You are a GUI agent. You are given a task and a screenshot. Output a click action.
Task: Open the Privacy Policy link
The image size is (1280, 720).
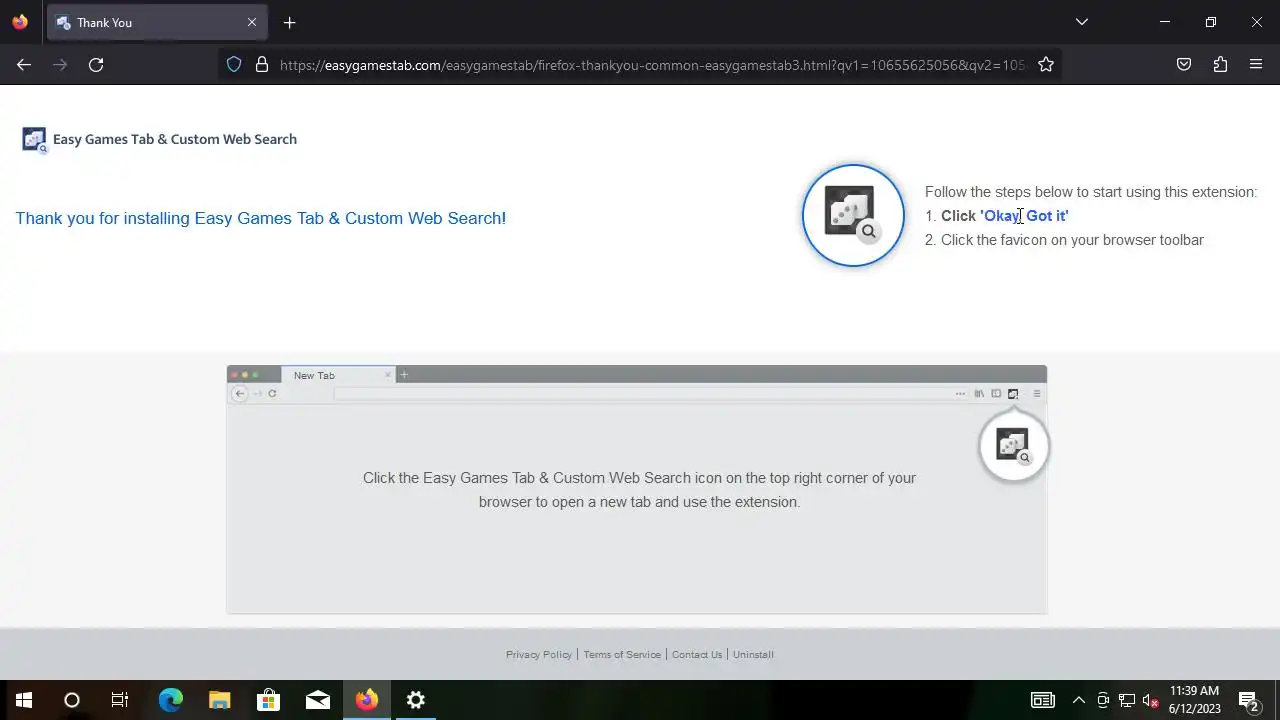click(539, 655)
